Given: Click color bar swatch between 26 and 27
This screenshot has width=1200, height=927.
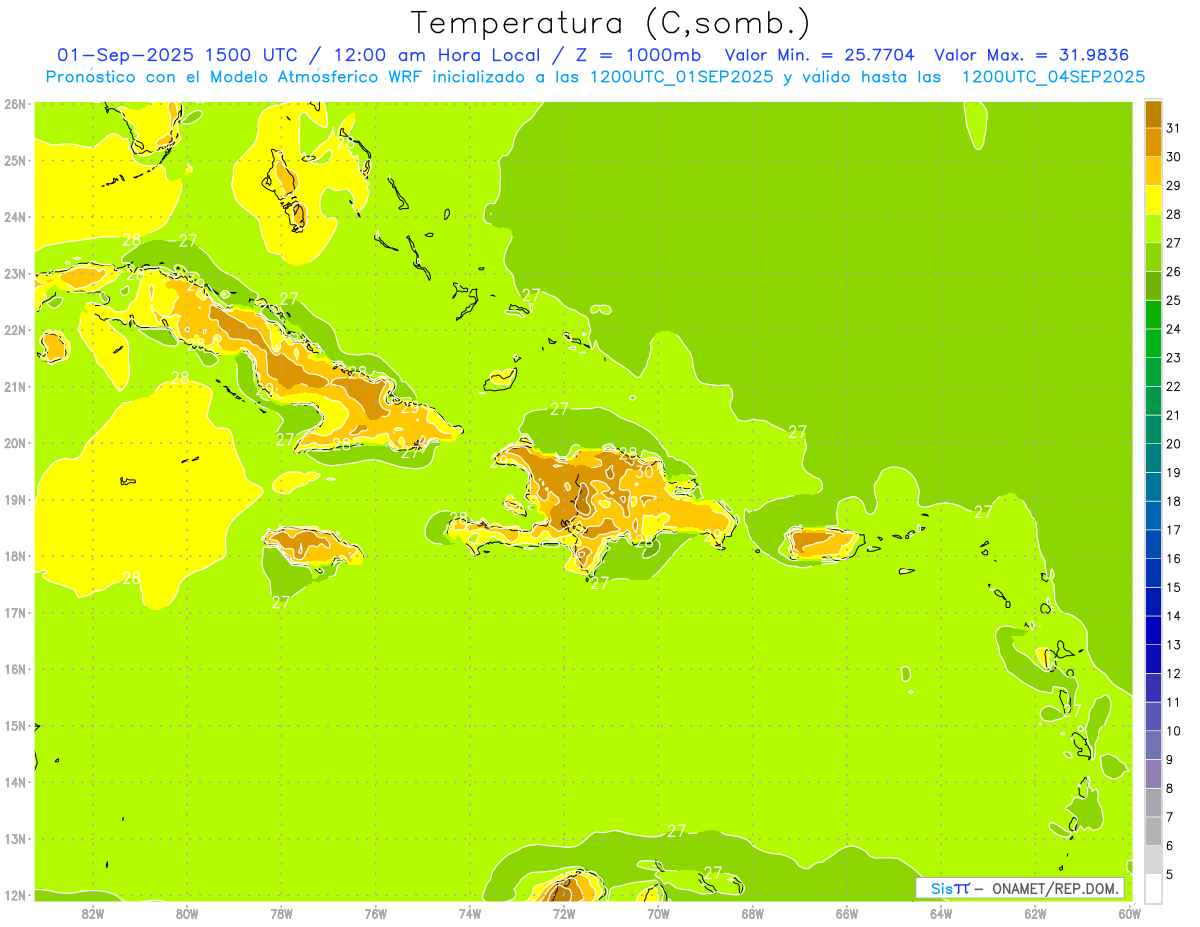Looking at the screenshot, I should pyautogui.click(x=1153, y=257).
